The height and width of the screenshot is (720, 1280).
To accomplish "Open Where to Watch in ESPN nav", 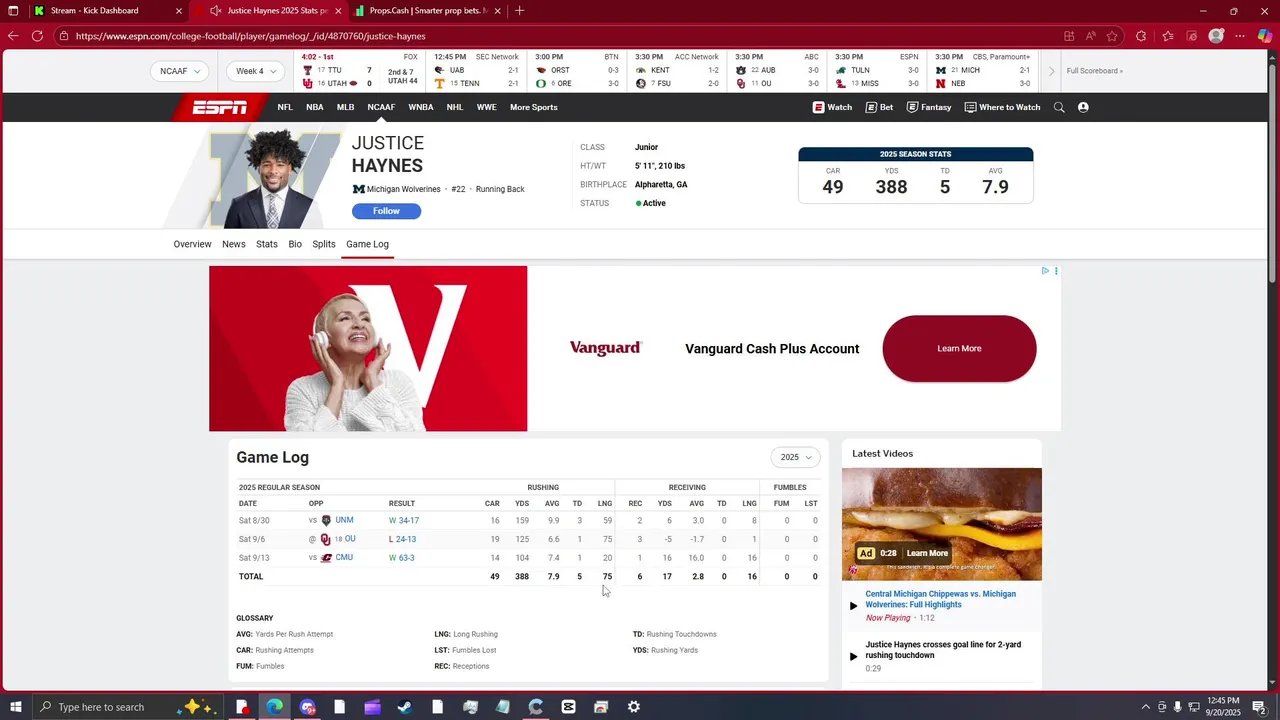I will pos(1002,107).
